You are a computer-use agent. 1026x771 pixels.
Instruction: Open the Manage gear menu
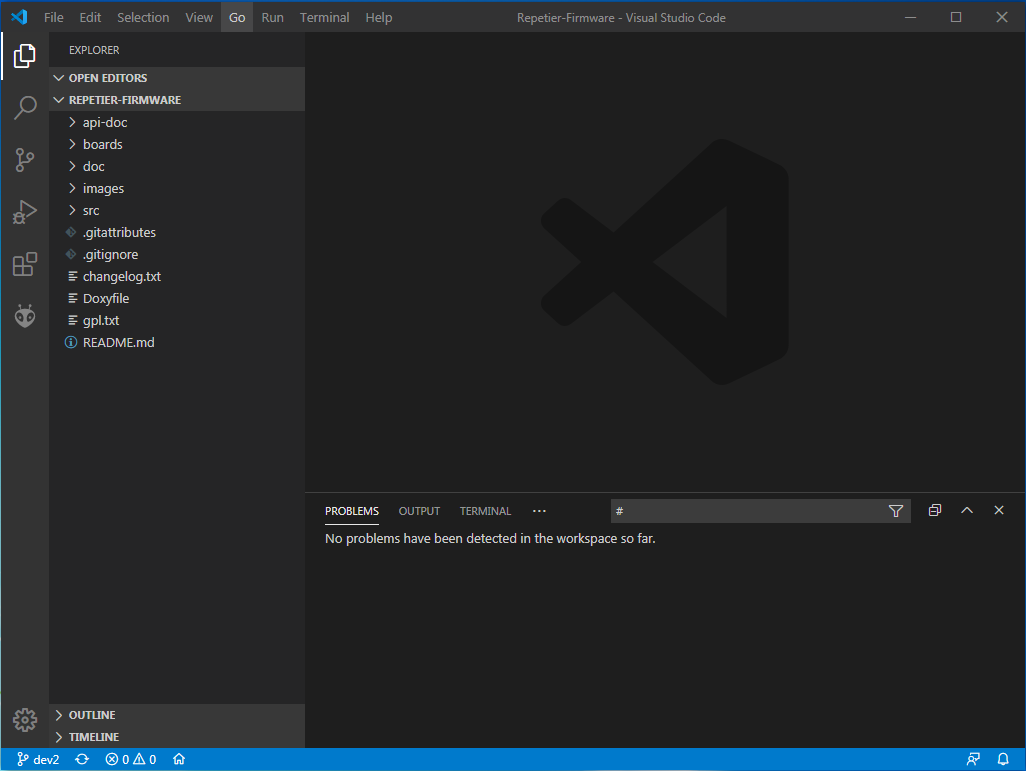(25, 720)
